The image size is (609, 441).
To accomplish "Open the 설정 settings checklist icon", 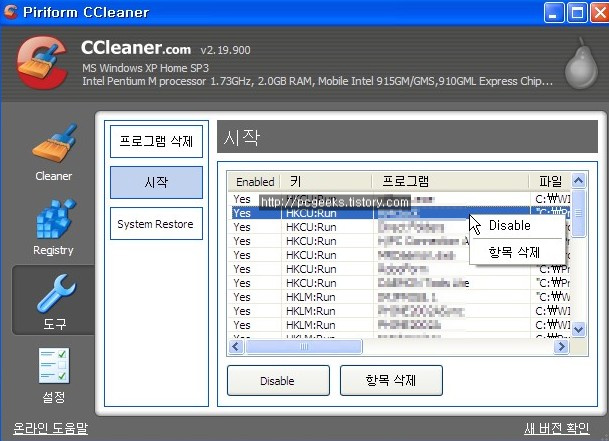I will (54, 366).
